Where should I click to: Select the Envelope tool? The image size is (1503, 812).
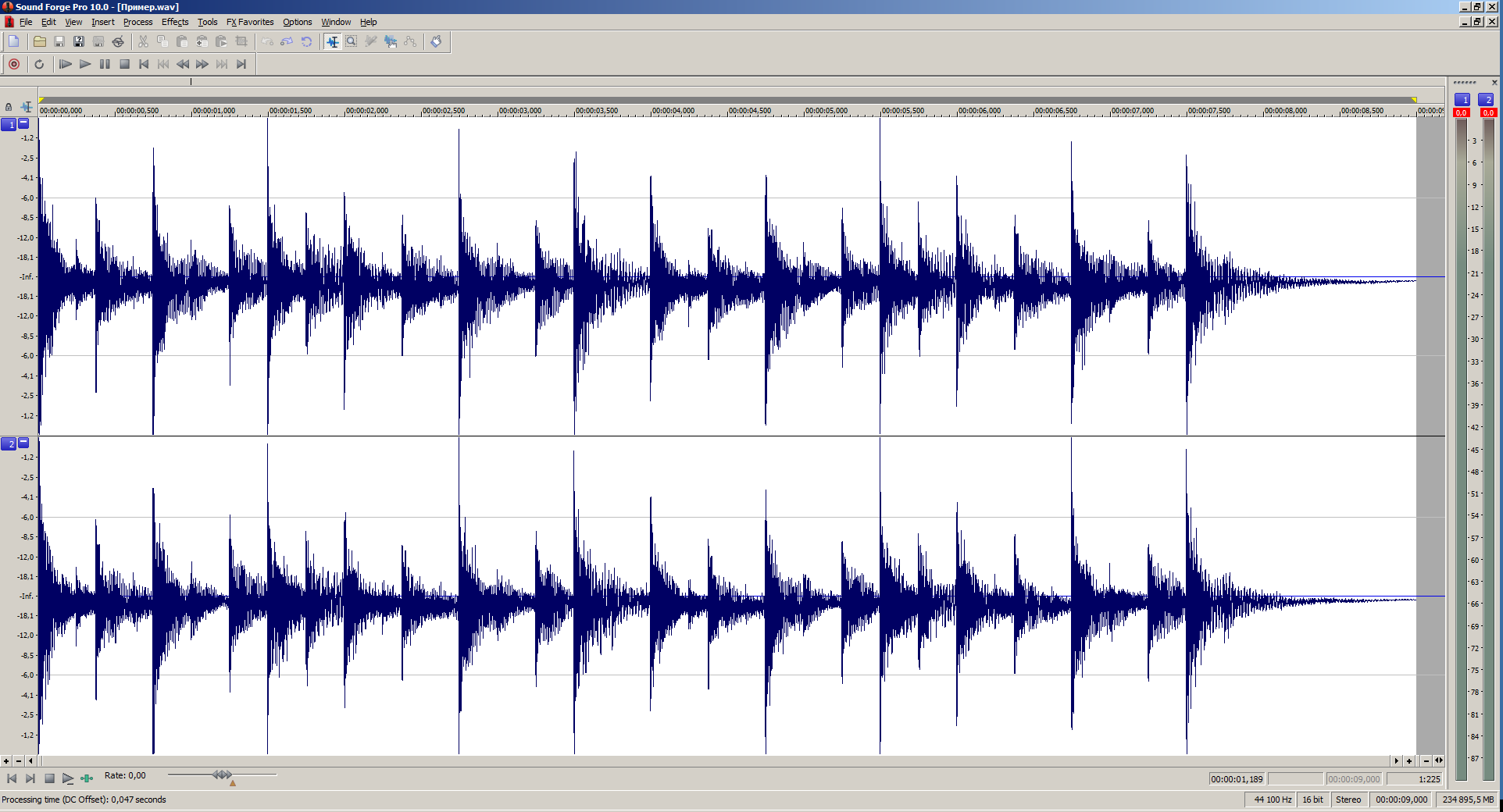410,41
